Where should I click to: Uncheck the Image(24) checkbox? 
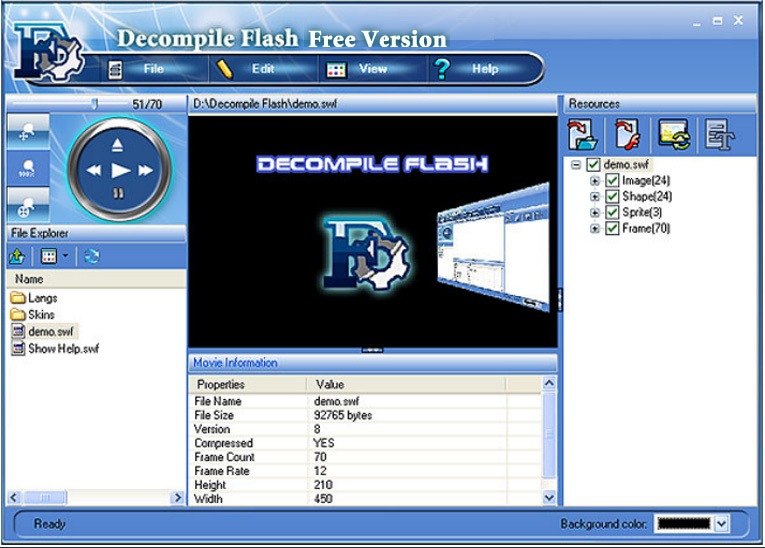coord(612,181)
